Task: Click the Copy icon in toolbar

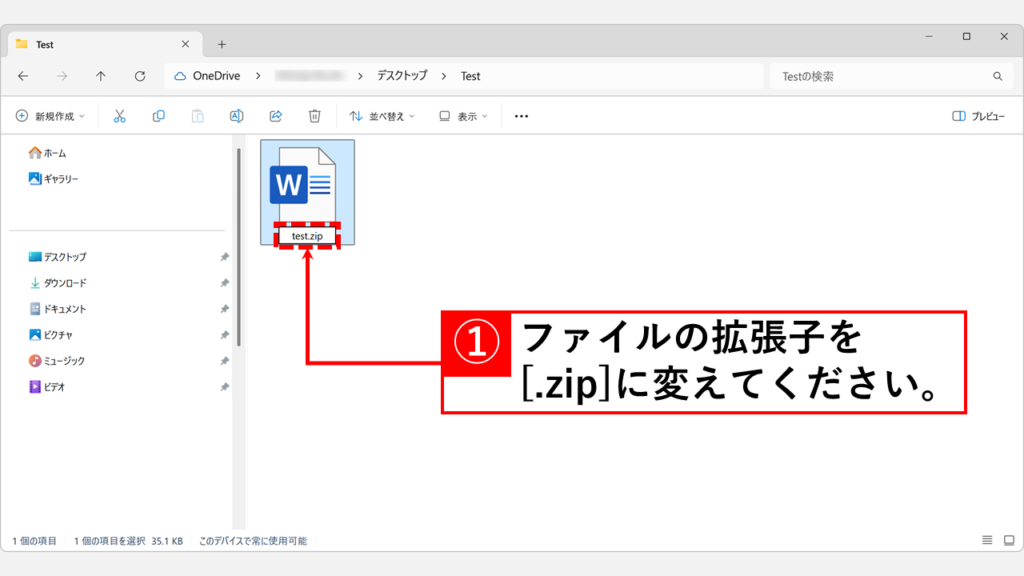Action: click(x=159, y=116)
